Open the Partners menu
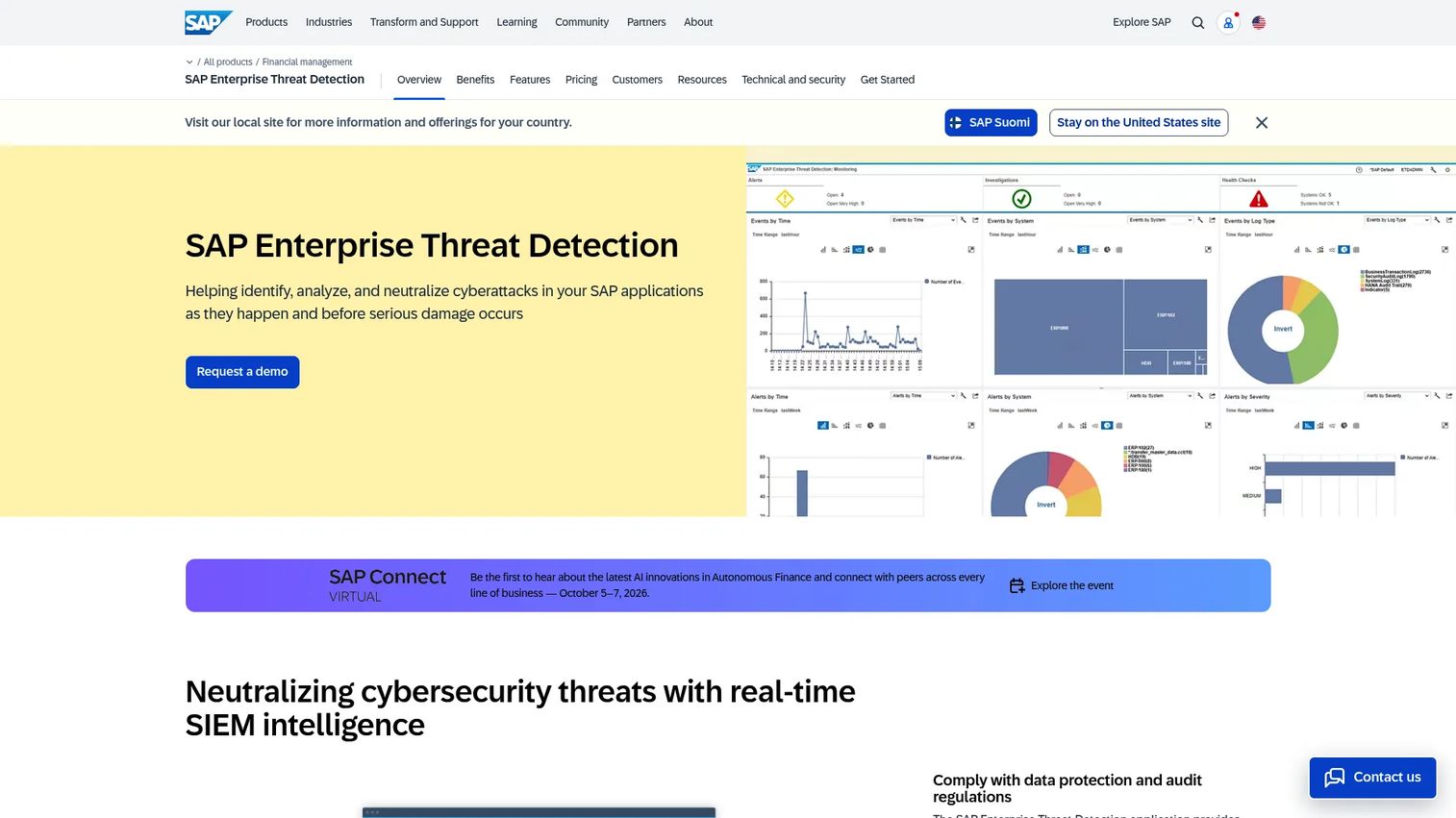The height and width of the screenshot is (818, 1456). (646, 22)
